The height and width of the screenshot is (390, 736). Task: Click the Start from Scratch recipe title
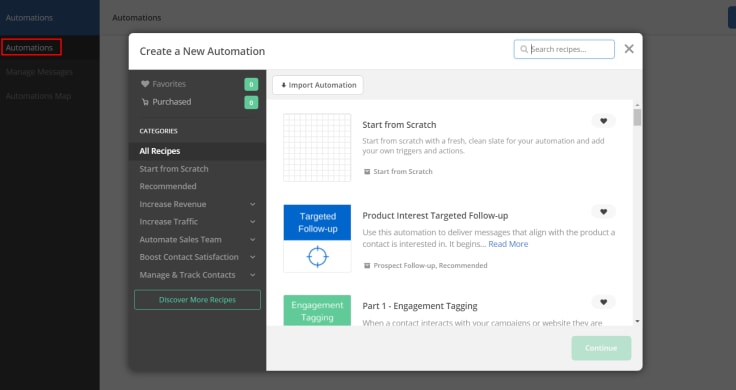(x=399, y=125)
